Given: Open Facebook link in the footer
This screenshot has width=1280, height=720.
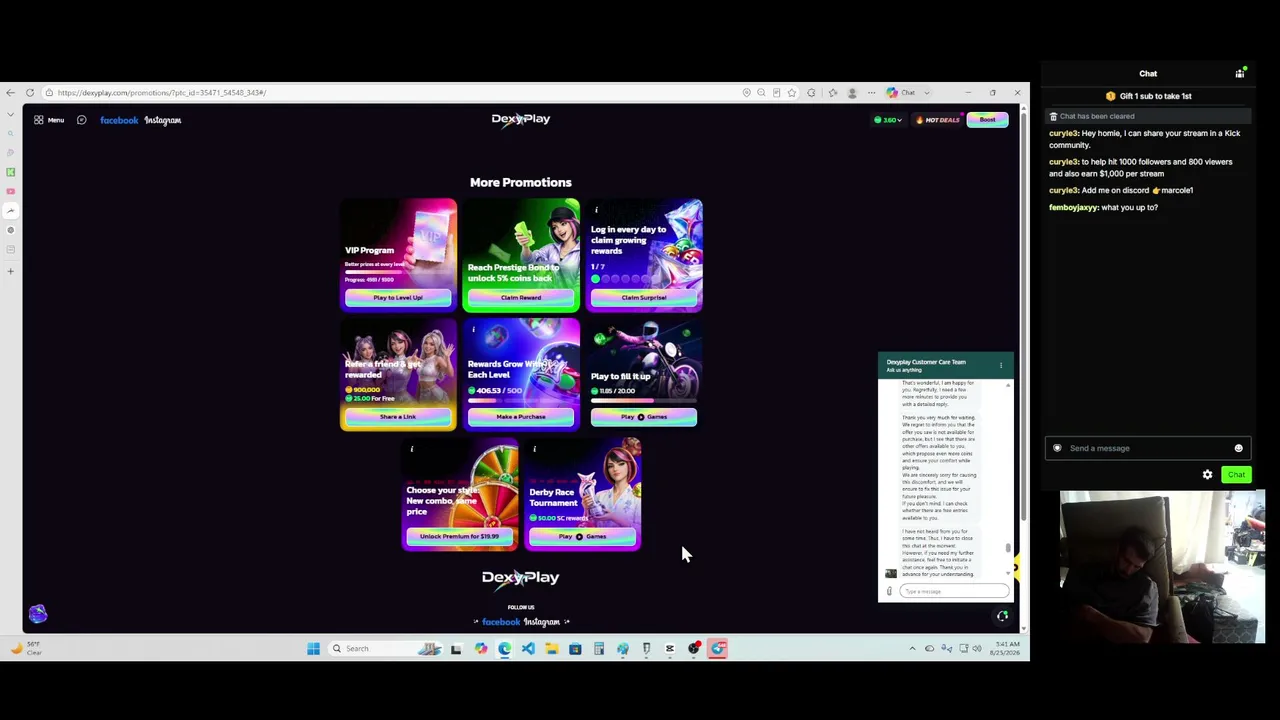Looking at the screenshot, I should (501, 622).
